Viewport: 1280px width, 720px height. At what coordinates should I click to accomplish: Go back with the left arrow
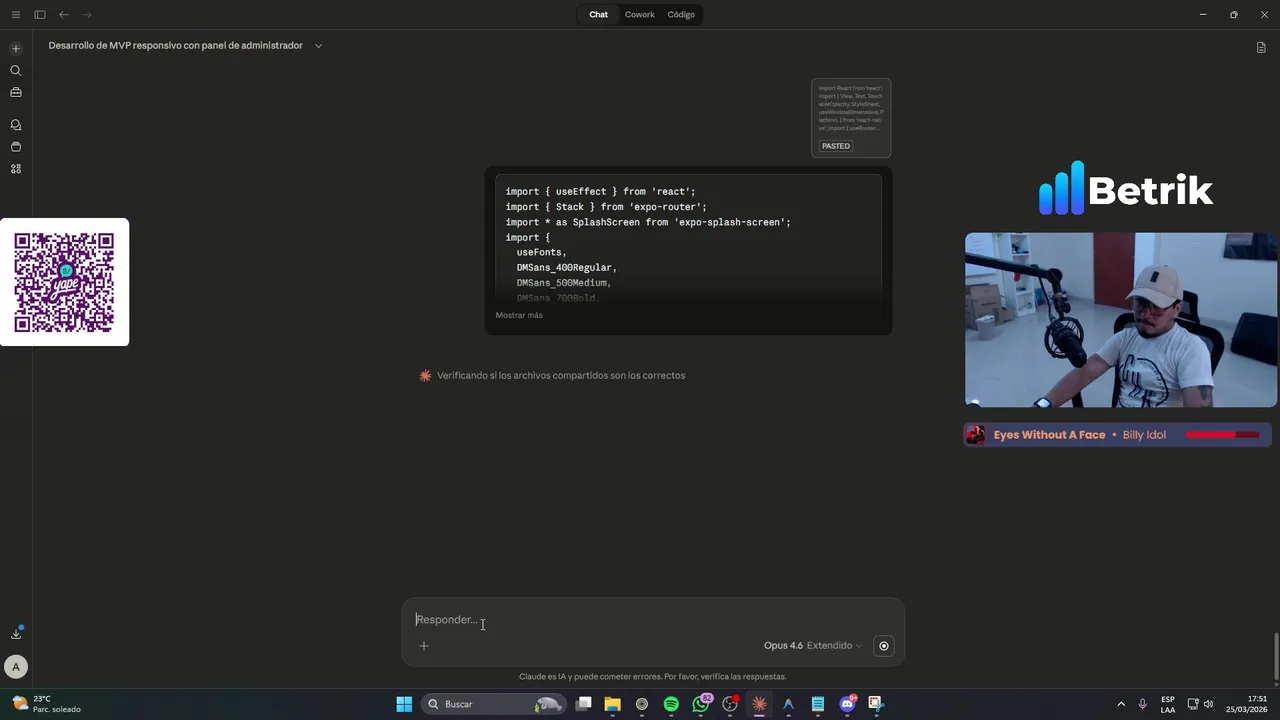point(64,15)
